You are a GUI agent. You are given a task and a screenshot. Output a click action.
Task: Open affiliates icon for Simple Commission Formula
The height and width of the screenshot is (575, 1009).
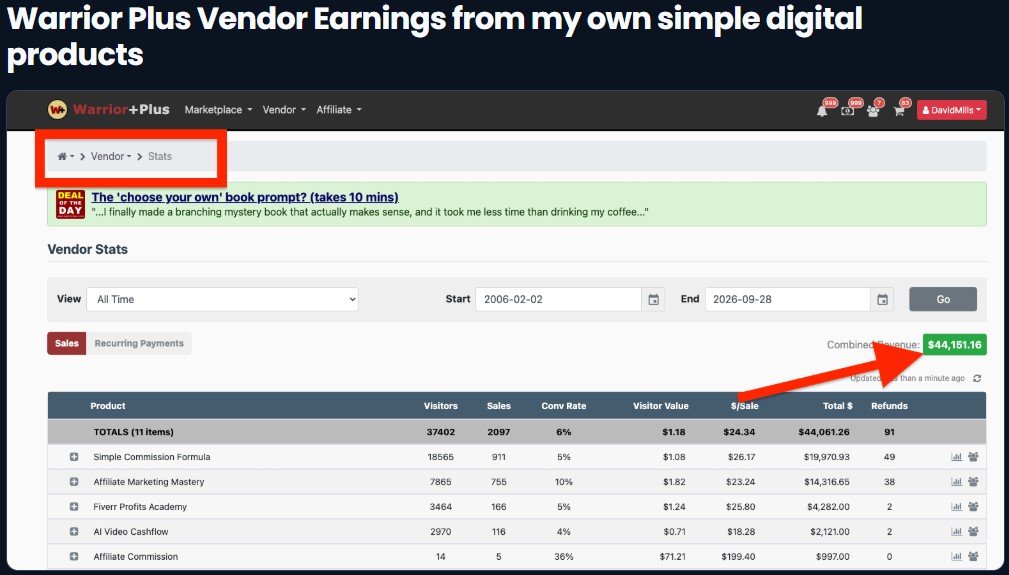pos(973,457)
